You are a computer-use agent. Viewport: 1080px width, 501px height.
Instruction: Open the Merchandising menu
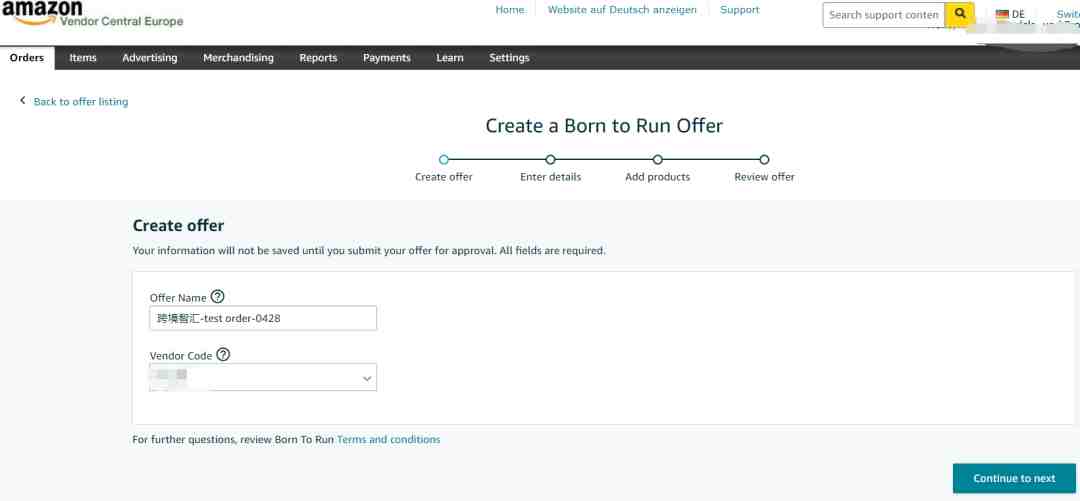tap(238, 58)
